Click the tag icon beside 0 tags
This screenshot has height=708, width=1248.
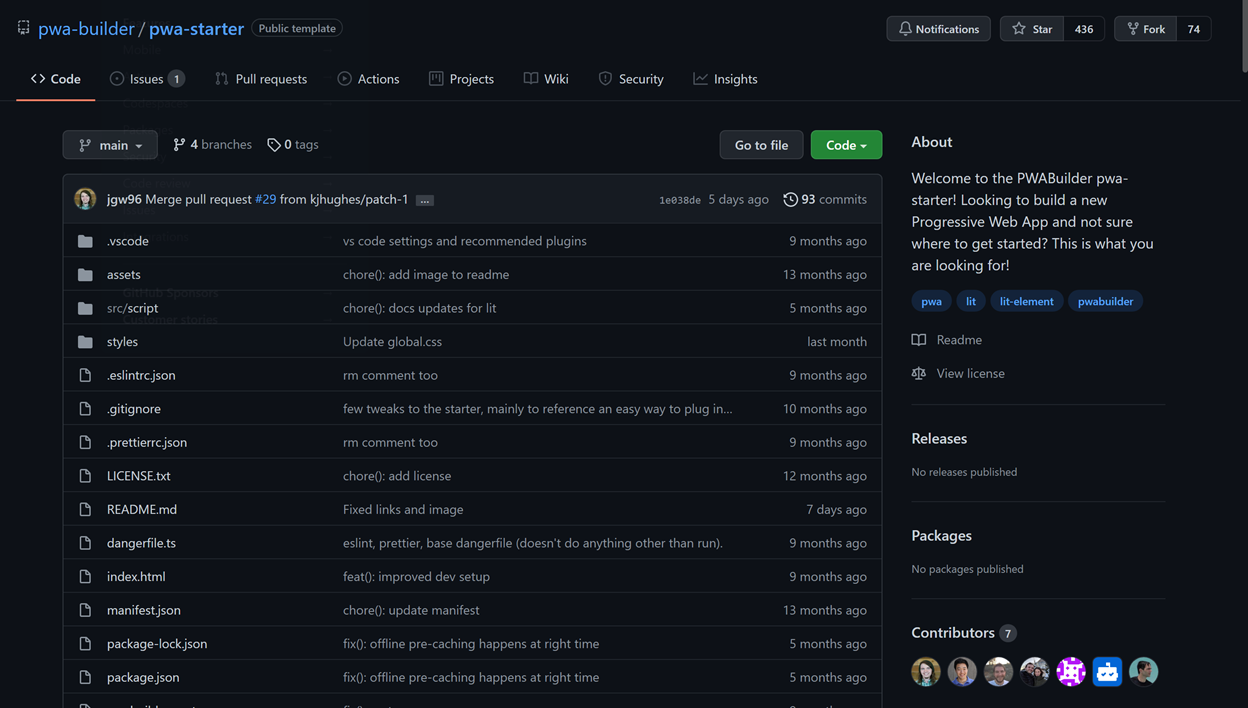tap(274, 145)
